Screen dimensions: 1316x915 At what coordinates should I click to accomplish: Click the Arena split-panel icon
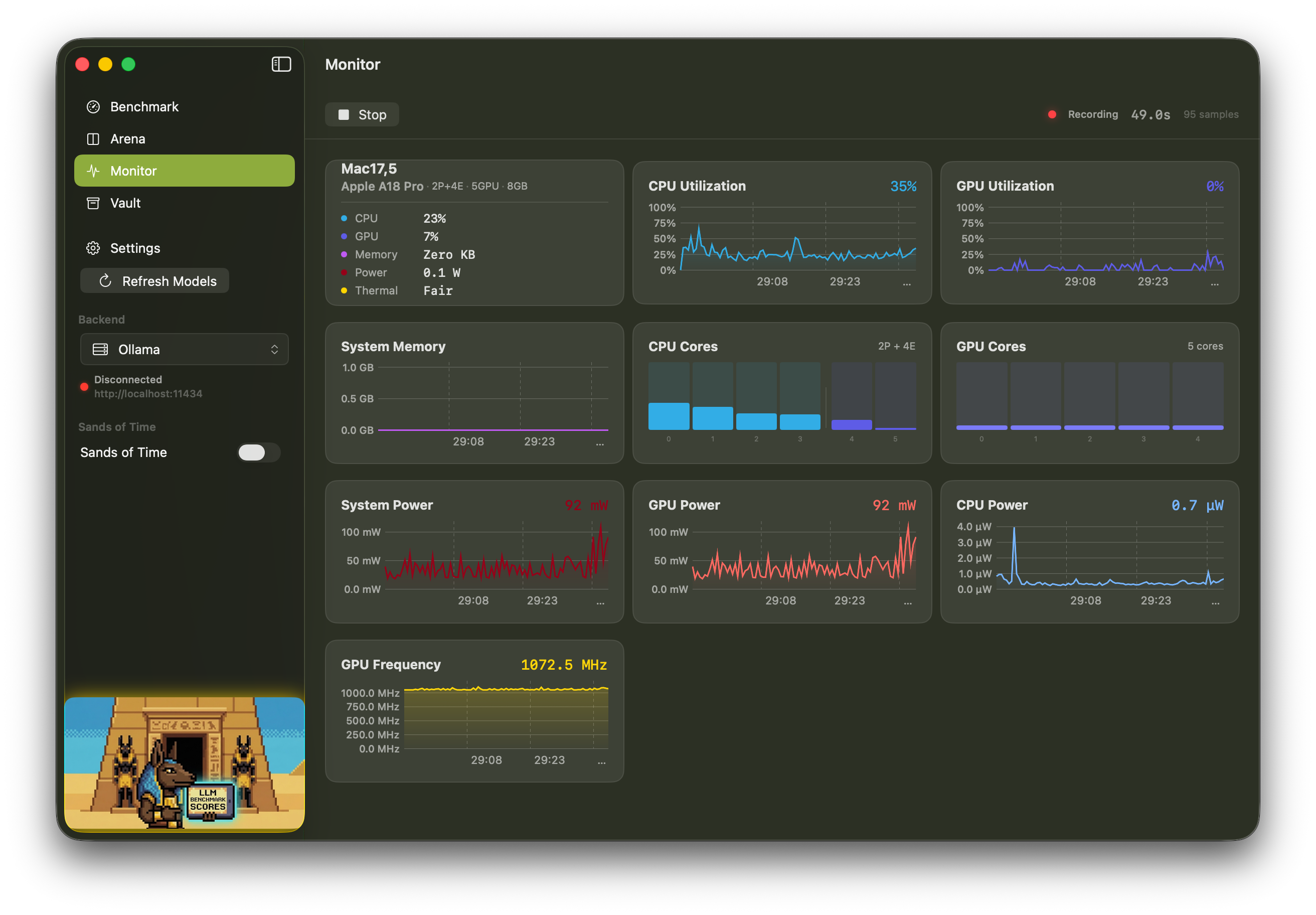pos(93,139)
